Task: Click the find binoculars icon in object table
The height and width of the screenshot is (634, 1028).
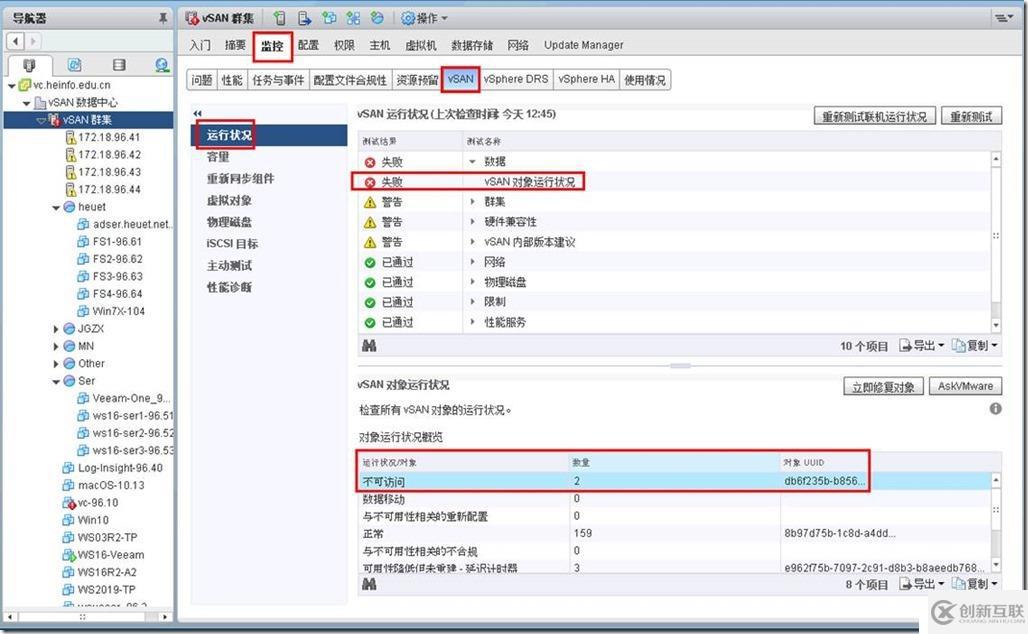Action: (x=369, y=584)
